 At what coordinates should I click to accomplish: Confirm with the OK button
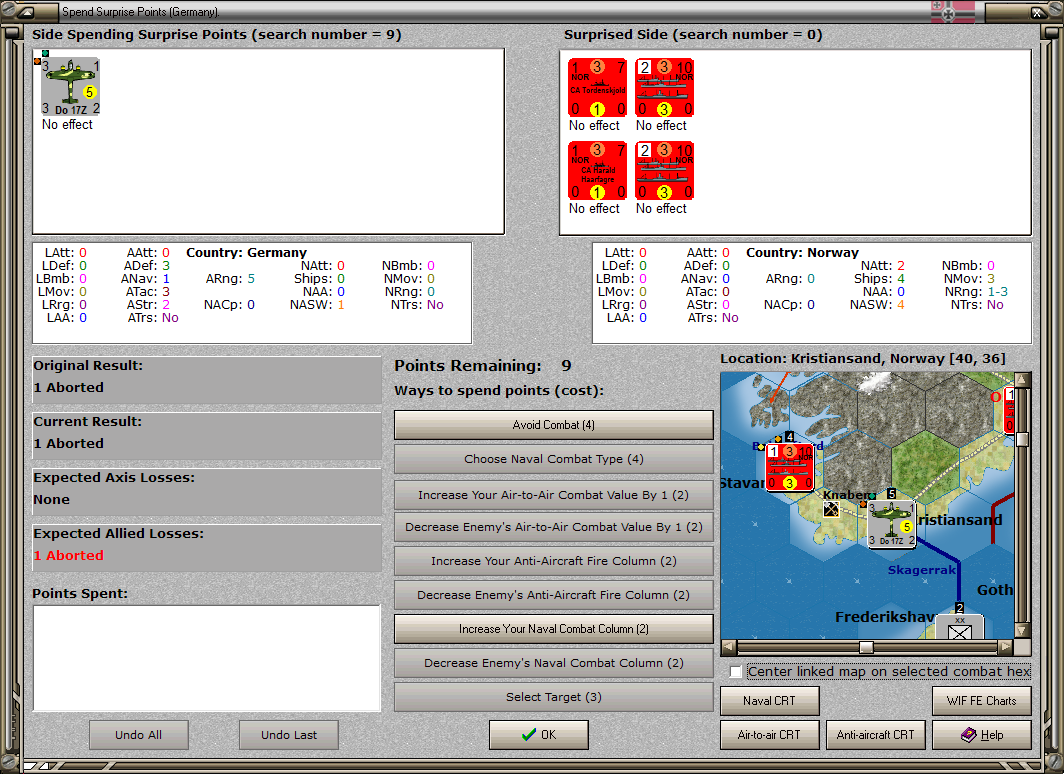point(539,735)
